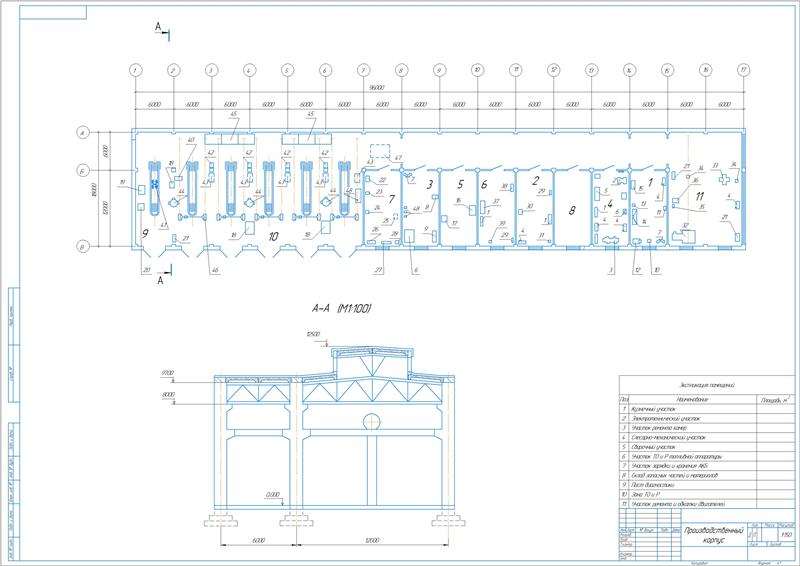The height and width of the screenshot is (566, 800).
Task: Select equipment leader label 19 in room 9
Action: click(x=122, y=182)
